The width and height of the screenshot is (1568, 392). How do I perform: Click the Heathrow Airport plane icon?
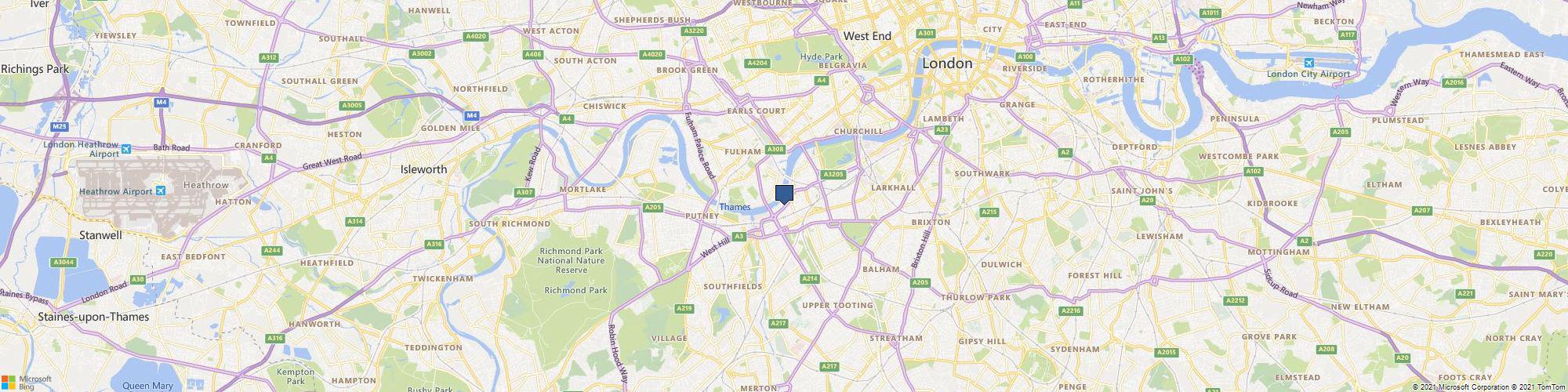pyautogui.click(x=161, y=191)
